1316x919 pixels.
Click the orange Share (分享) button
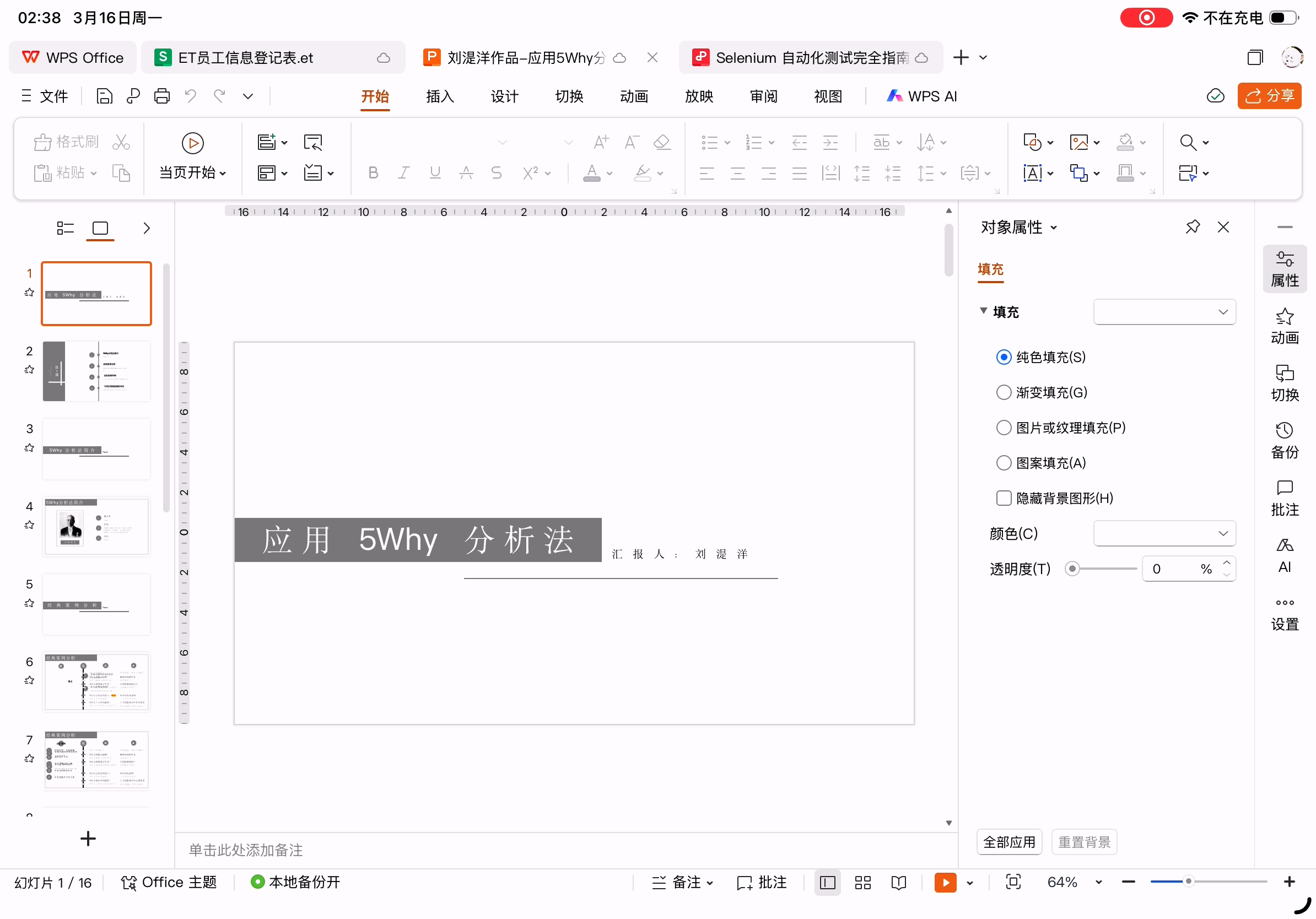click(1269, 96)
